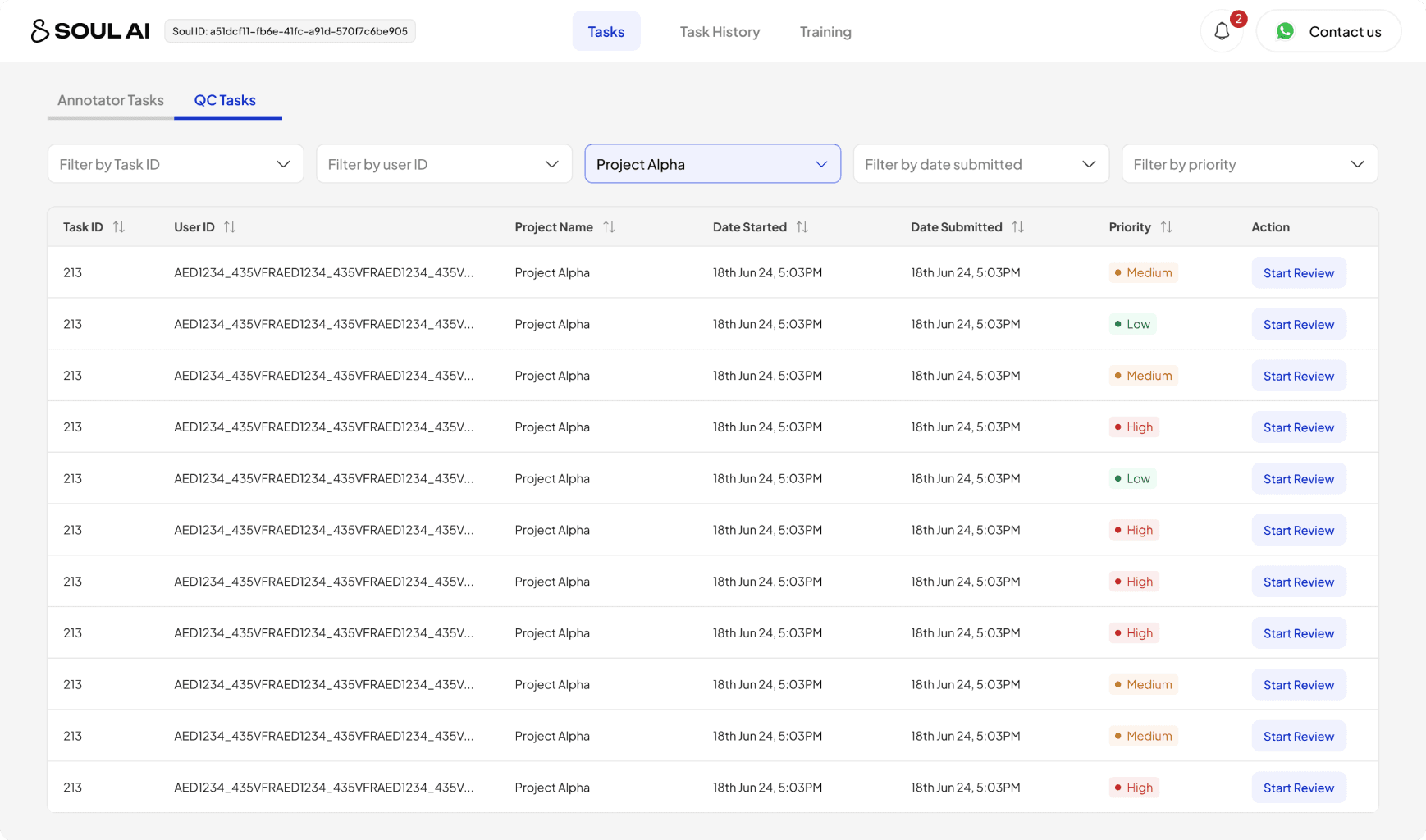
Task: Click the Task ID column header label
Action: [x=83, y=227]
